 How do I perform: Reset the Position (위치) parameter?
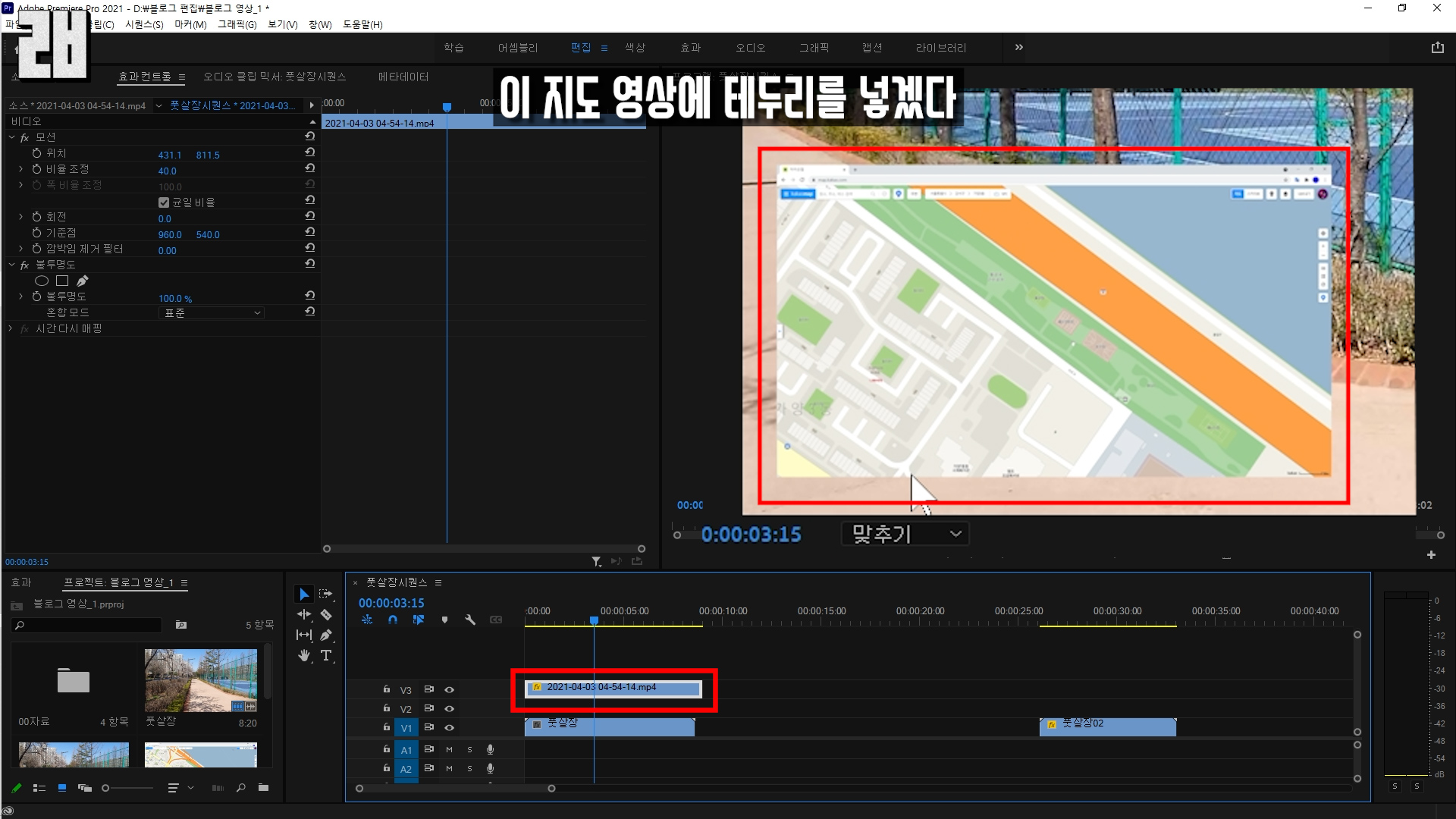tap(310, 152)
